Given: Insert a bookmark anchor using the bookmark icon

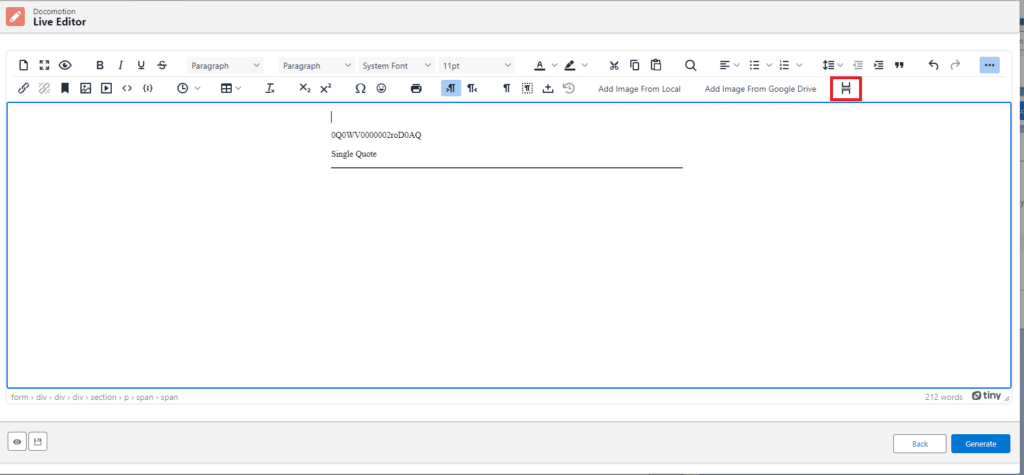Looking at the screenshot, I should click(65, 89).
